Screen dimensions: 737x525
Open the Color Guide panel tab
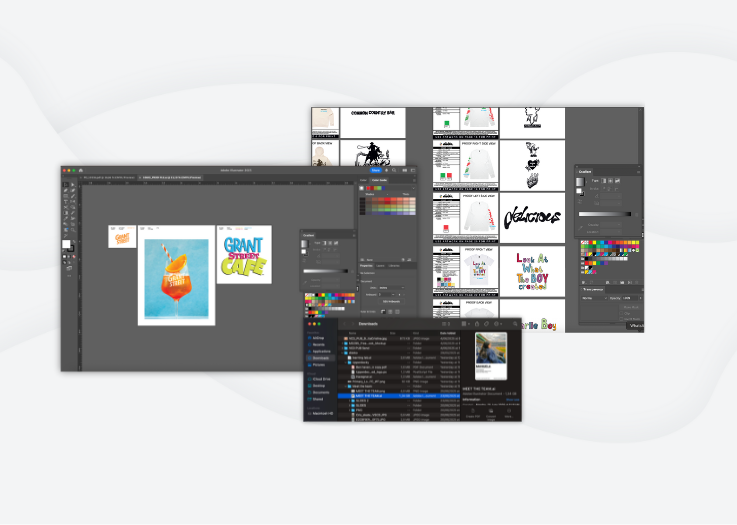tap(379, 180)
